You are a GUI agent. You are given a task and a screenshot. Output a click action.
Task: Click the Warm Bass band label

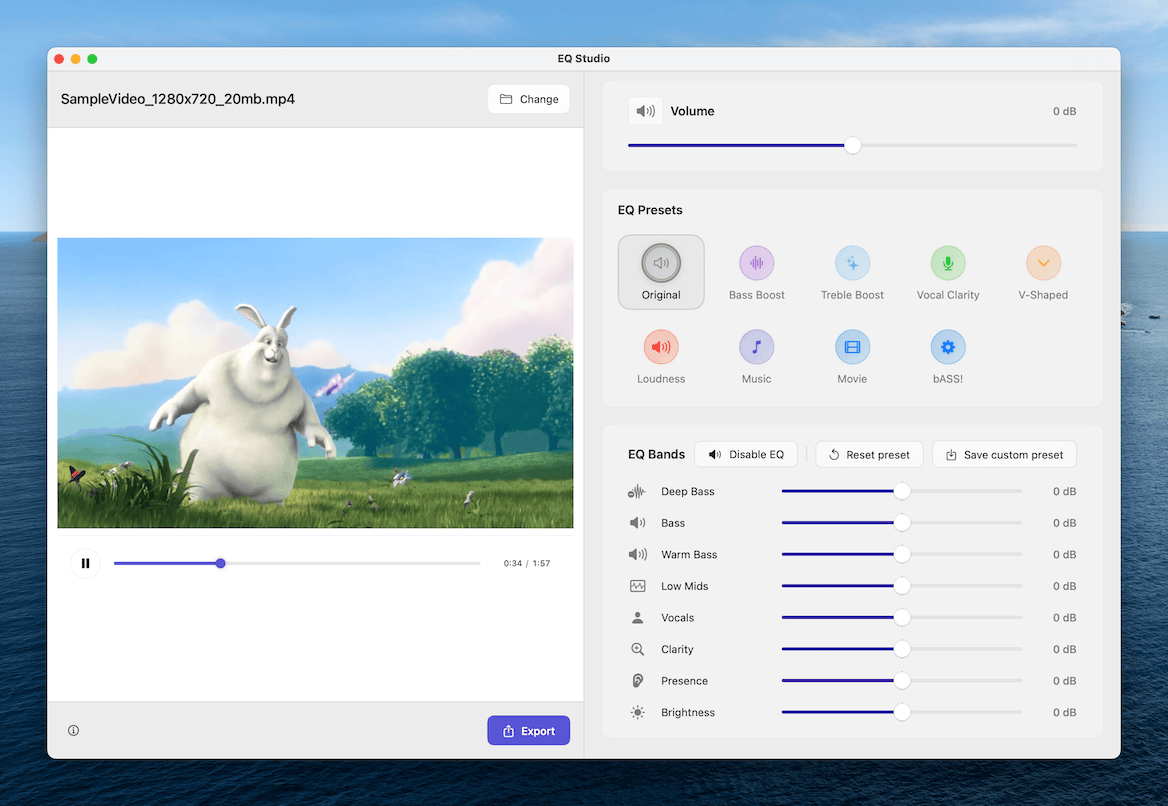pyautogui.click(x=689, y=554)
